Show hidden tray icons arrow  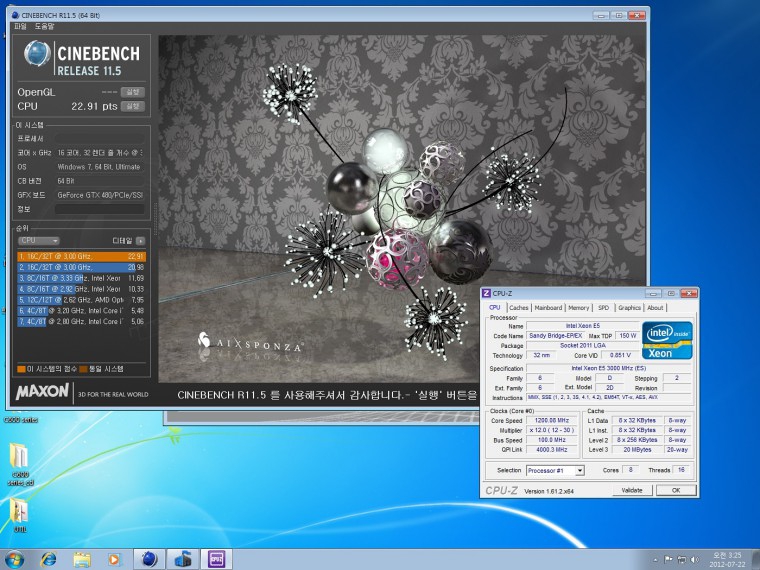click(655, 560)
